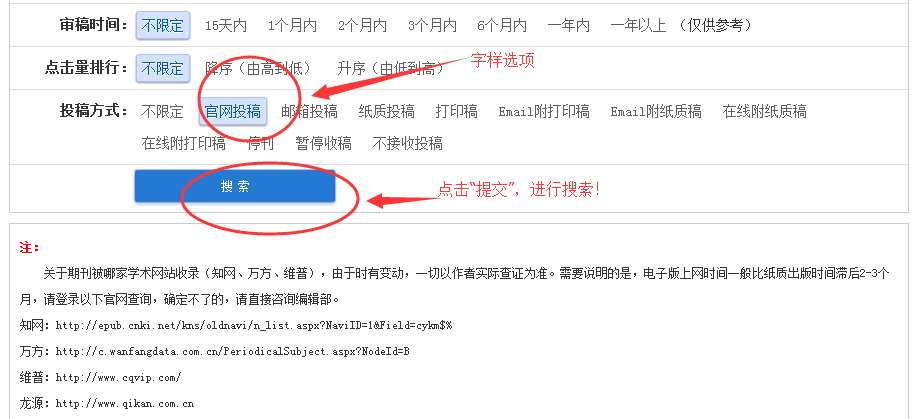The width and height of the screenshot is (918, 419).
Task: Select 邮箱投稿 submission method
Action: pyautogui.click(x=309, y=111)
